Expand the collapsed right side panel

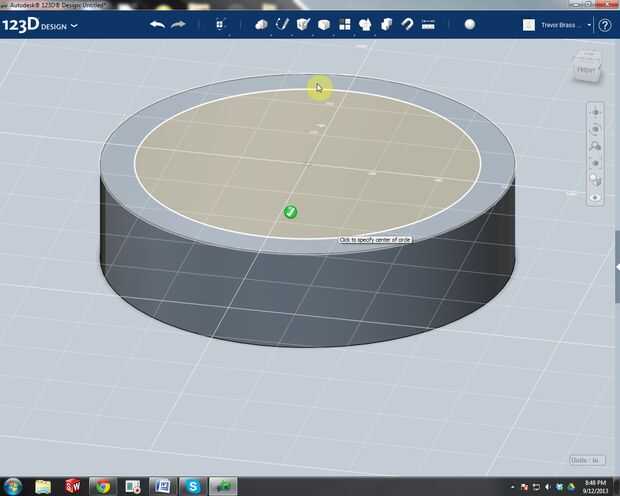pos(617,267)
